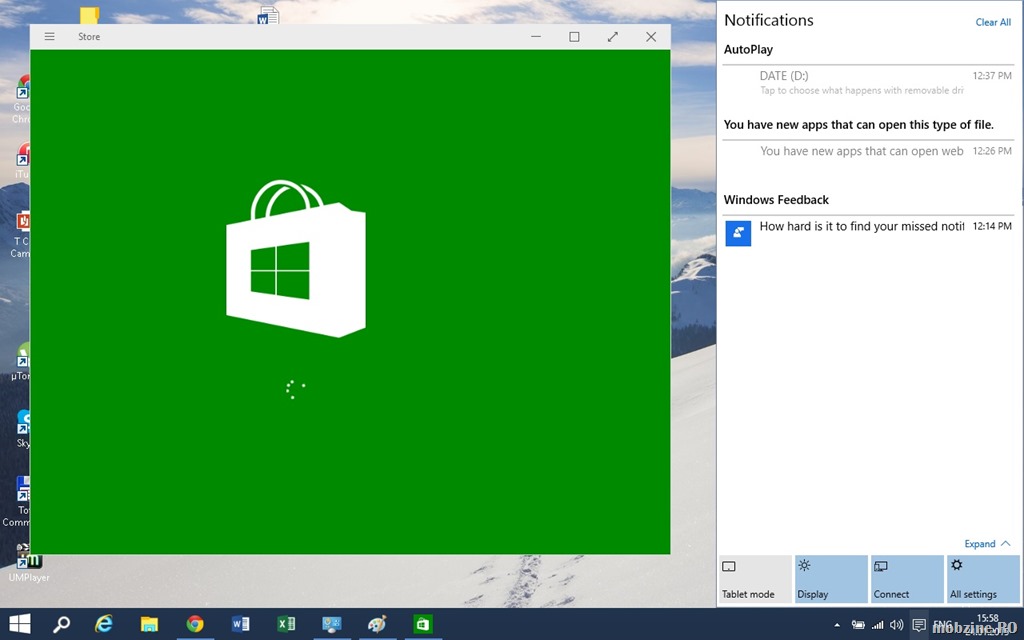The height and width of the screenshot is (640, 1024).
Task: Click the battery tray icon
Action: pyautogui.click(x=858, y=625)
